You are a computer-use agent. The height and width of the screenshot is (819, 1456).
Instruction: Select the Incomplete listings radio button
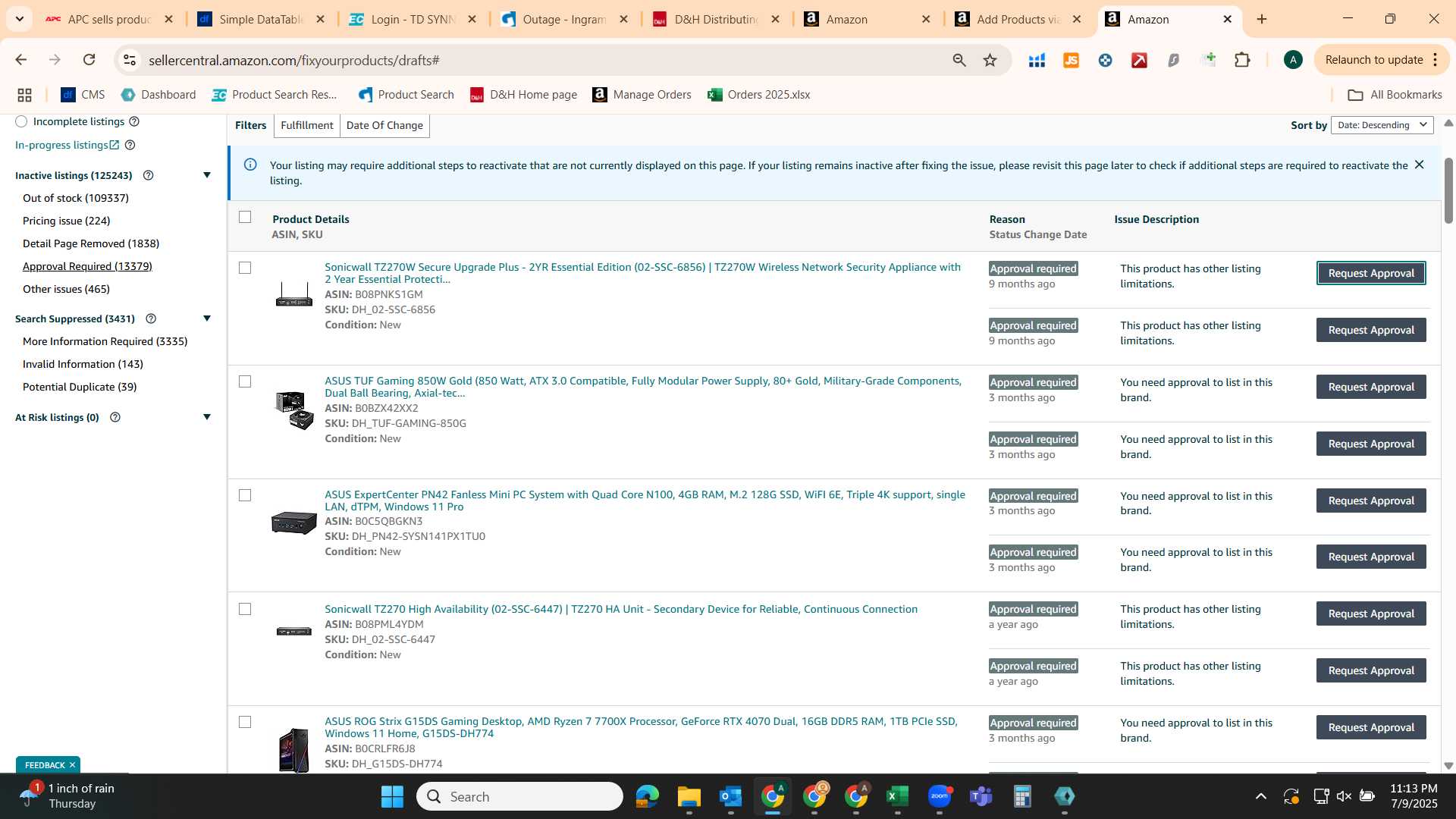coord(21,121)
